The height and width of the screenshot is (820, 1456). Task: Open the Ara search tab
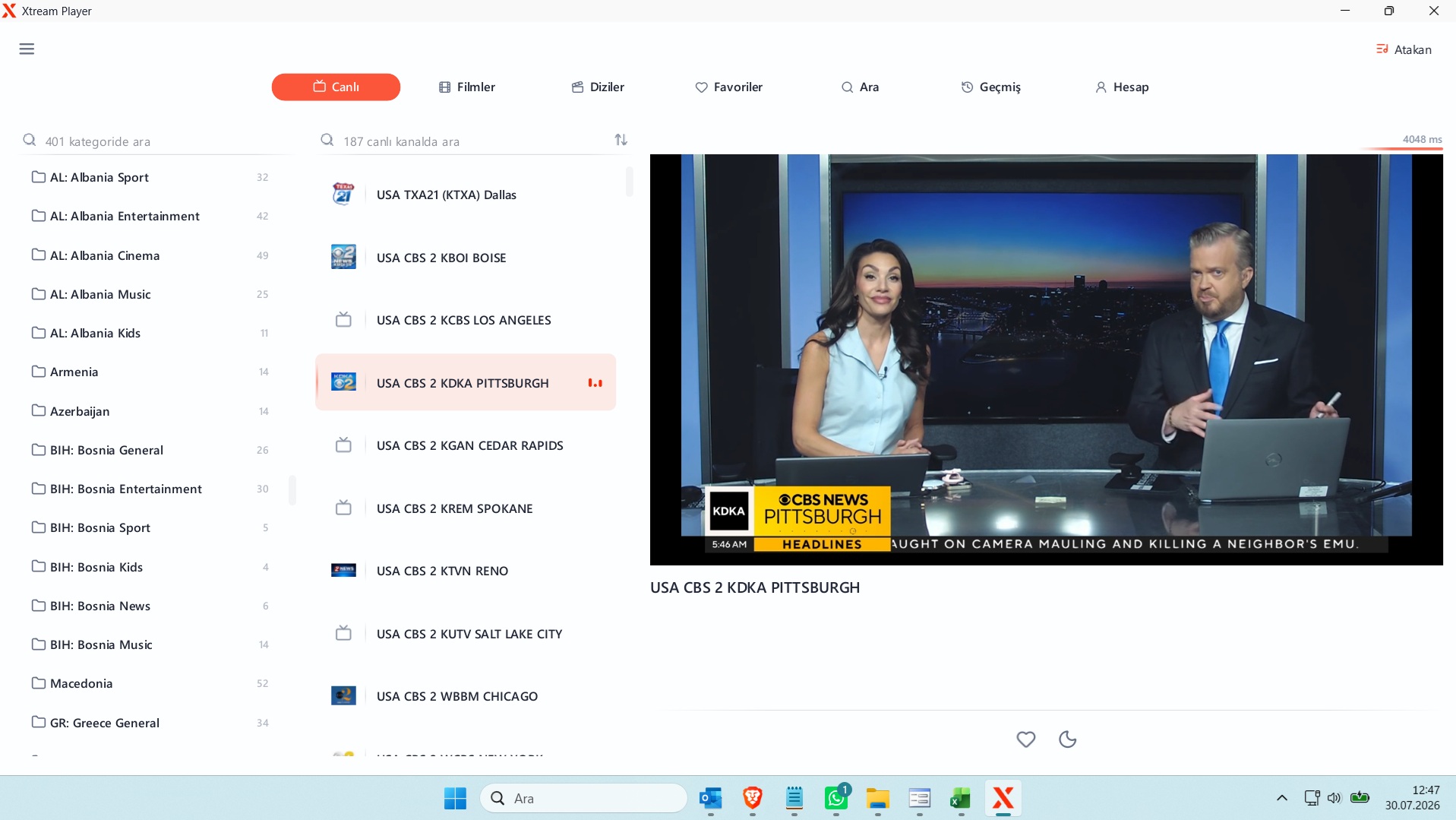(x=861, y=87)
